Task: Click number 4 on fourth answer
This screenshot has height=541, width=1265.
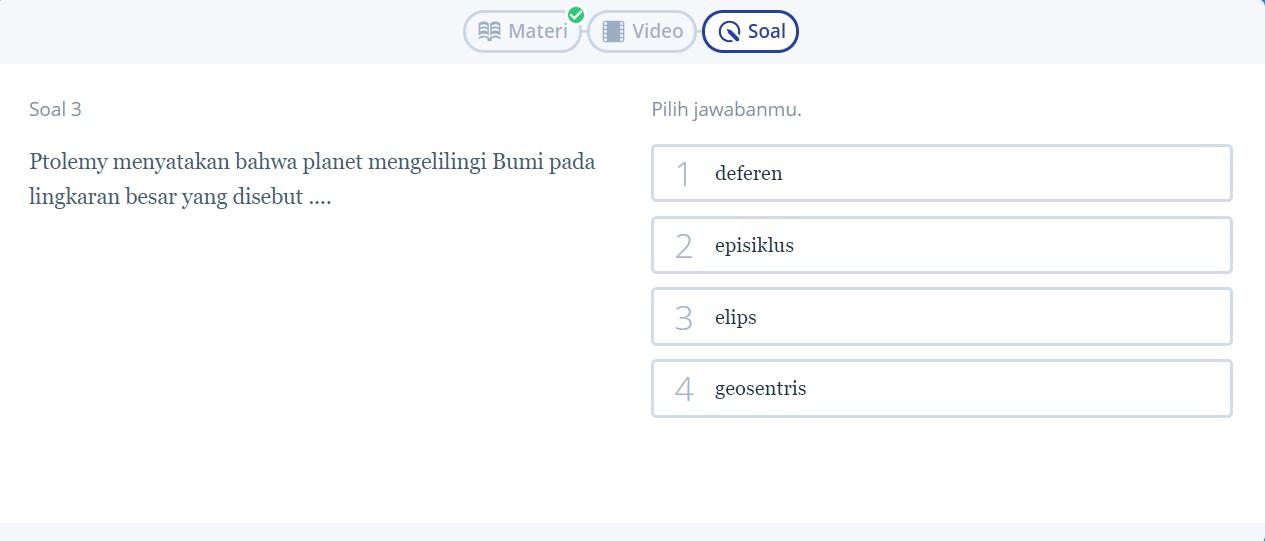Action: (684, 390)
